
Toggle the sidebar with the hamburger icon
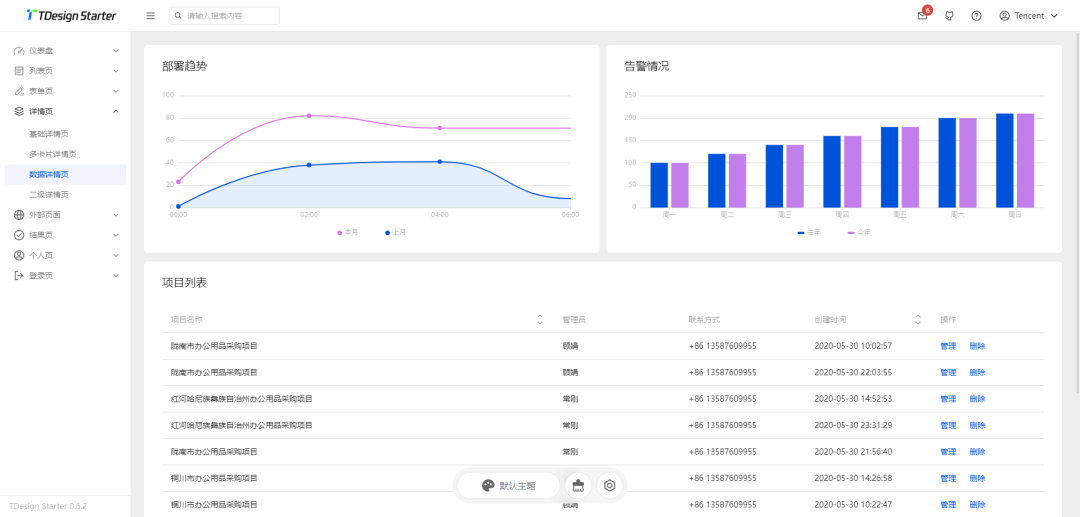pyautogui.click(x=151, y=16)
